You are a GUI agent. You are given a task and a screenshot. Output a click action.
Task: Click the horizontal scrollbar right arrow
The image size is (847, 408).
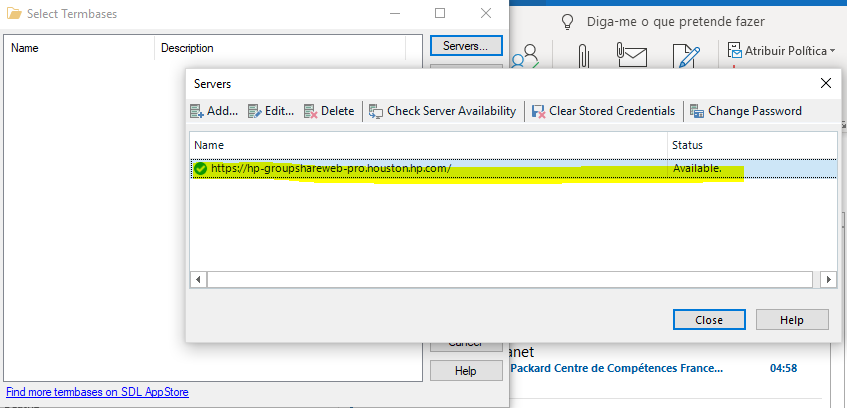click(x=827, y=279)
